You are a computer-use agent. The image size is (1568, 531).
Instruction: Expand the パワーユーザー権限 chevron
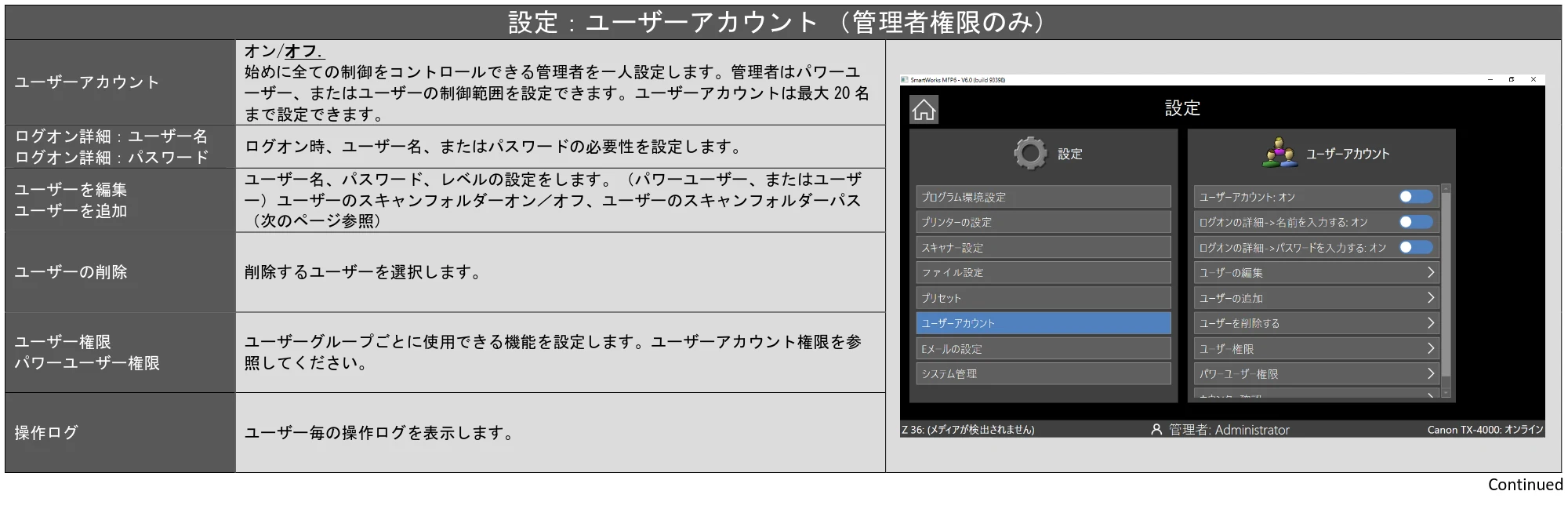(x=1430, y=373)
